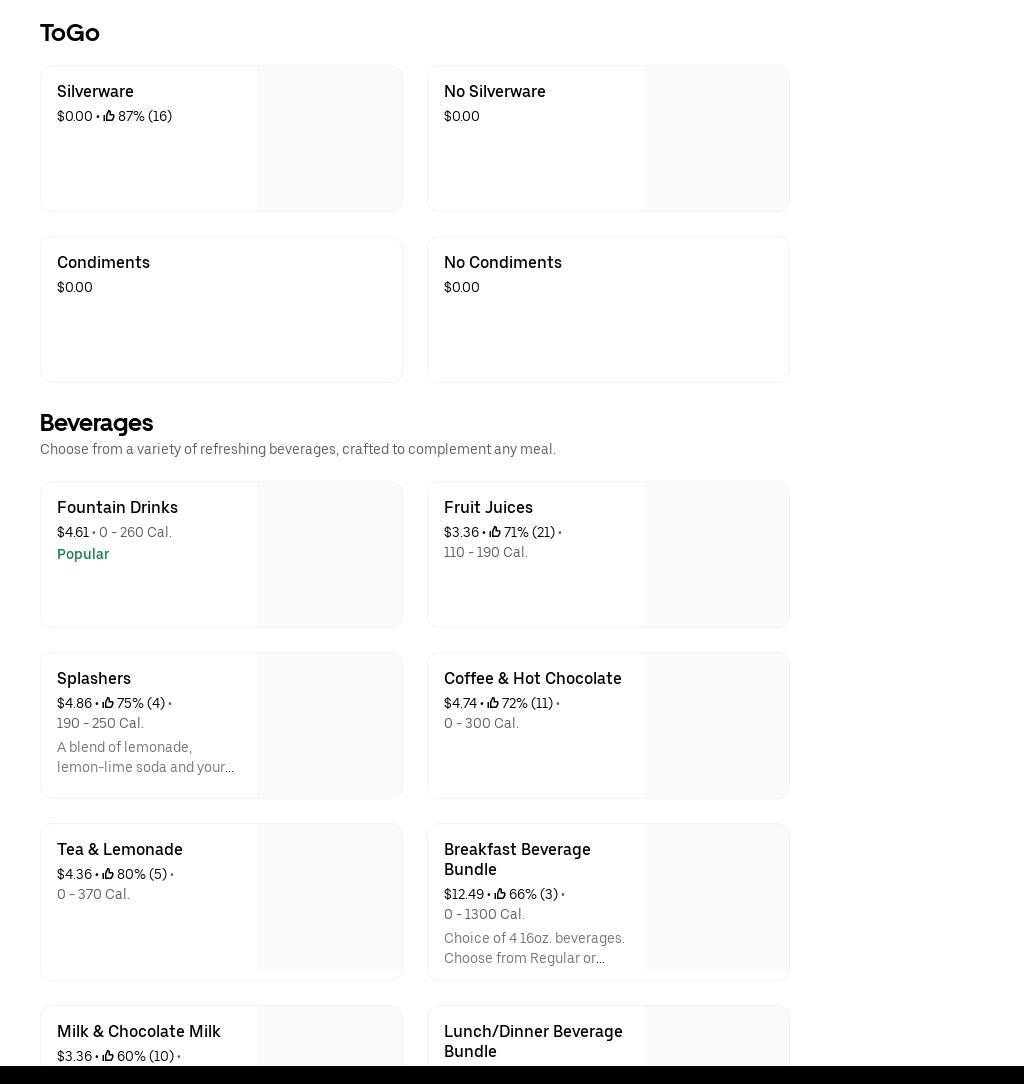Click the thumbs-up icon on Silverware
The width and height of the screenshot is (1024, 1084).
tap(109, 117)
